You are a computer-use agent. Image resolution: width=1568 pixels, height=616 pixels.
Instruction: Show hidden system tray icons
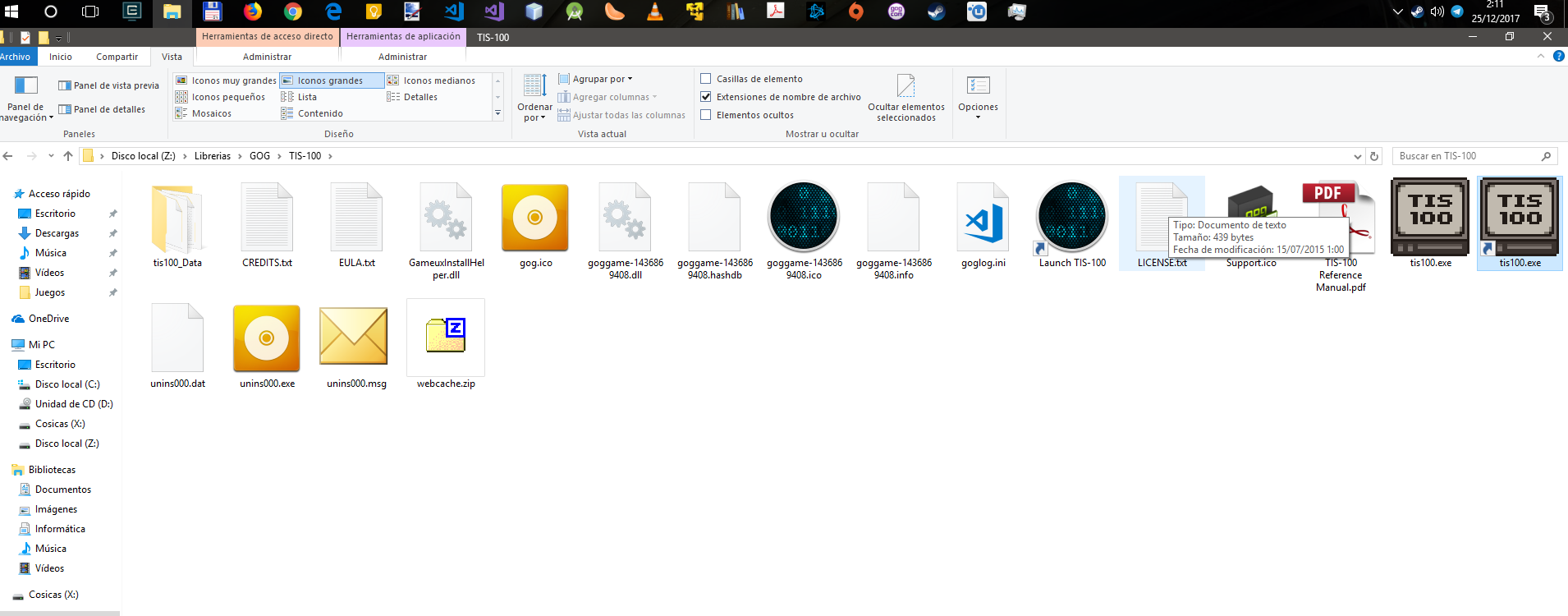click(x=1398, y=11)
